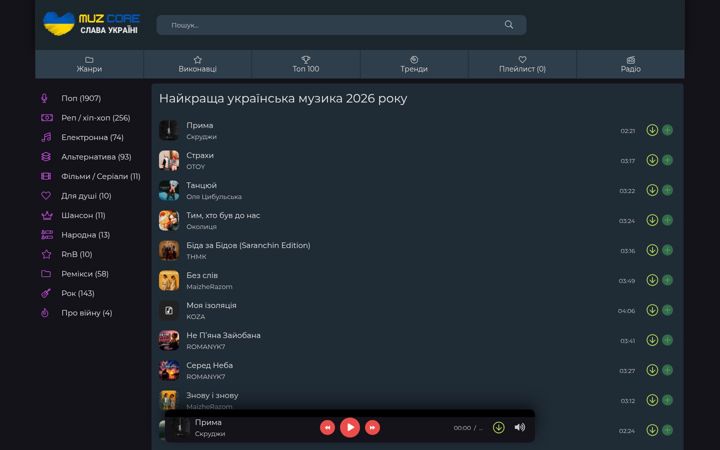Mute the player volume speaker icon

point(520,428)
